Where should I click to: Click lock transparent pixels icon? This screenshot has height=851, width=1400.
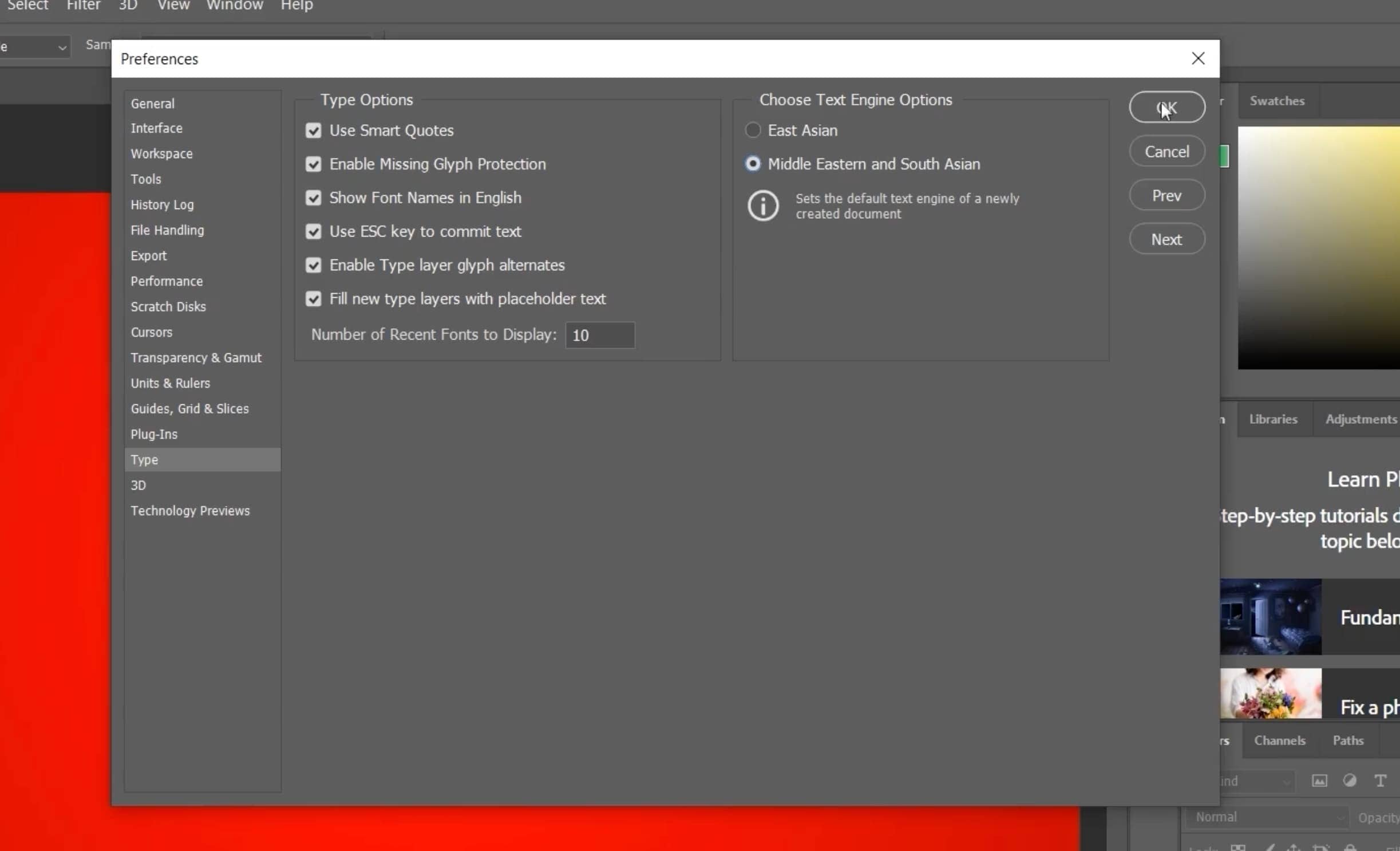coord(1238,848)
